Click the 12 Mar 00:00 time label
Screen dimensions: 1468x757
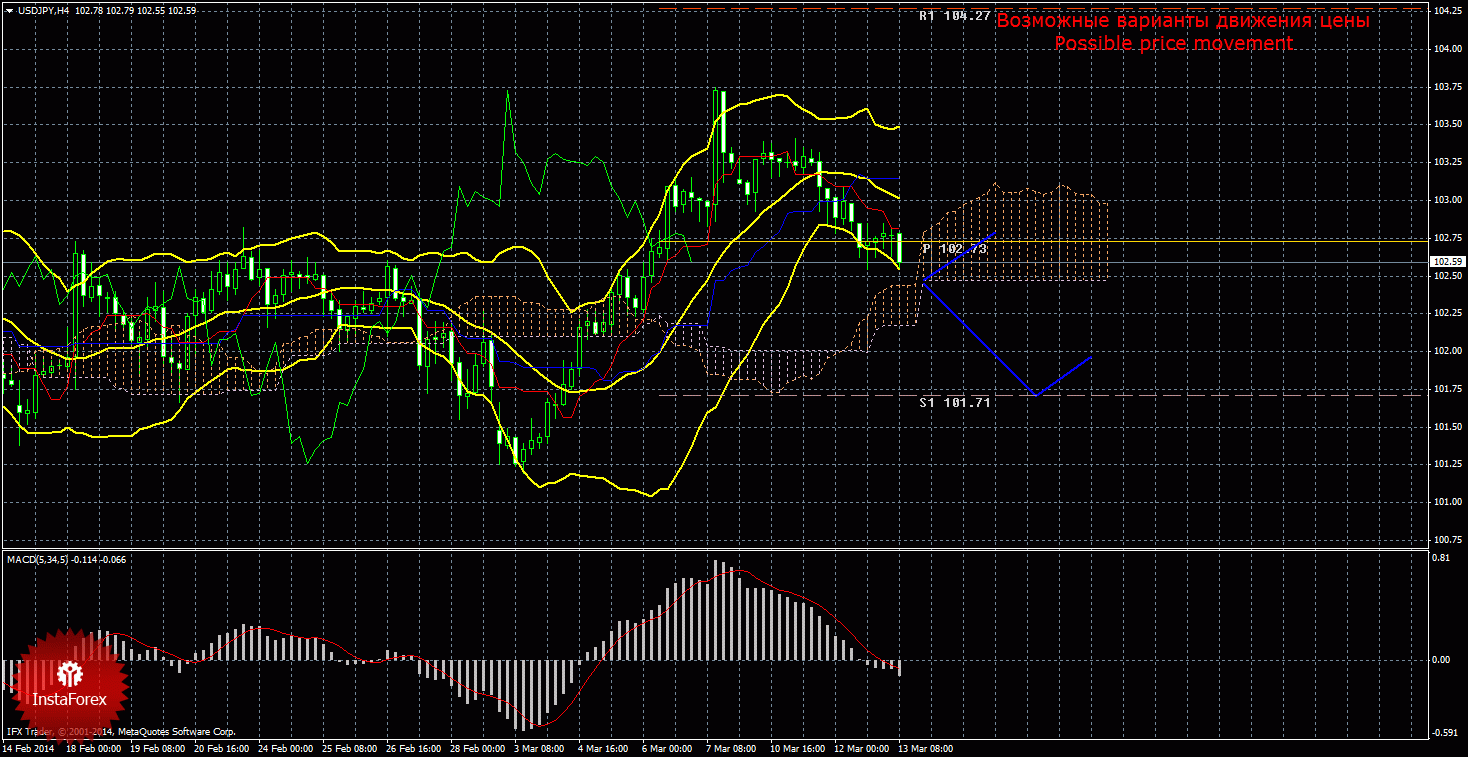(864, 748)
